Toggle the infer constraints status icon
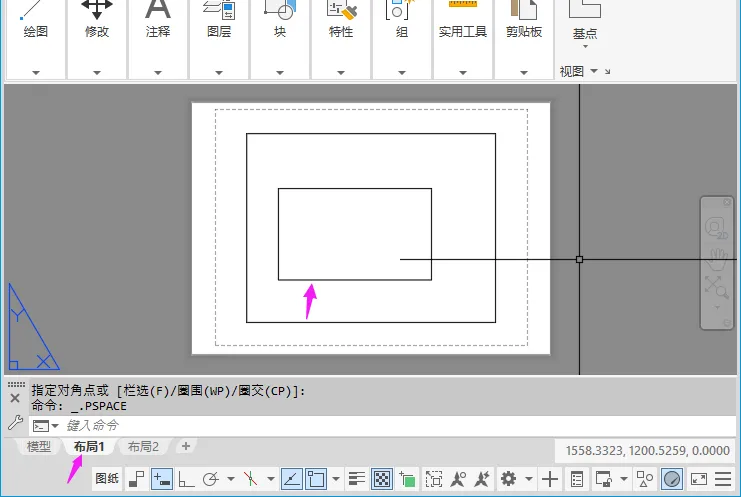The height and width of the screenshot is (497, 741). point(137,479)
